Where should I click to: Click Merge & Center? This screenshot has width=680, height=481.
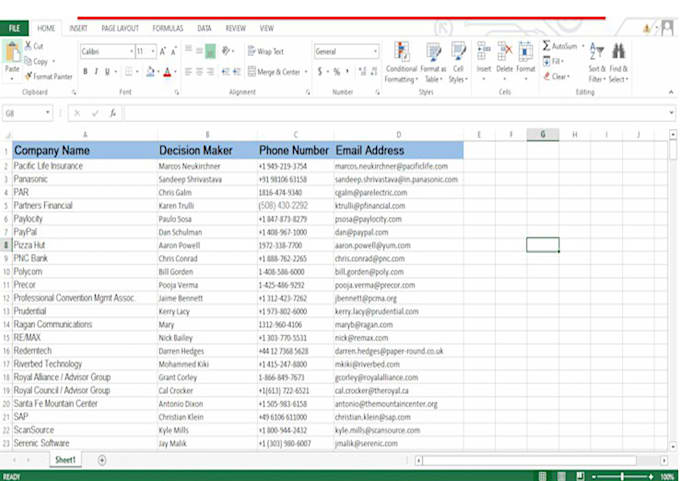click(x=274, y=72)
